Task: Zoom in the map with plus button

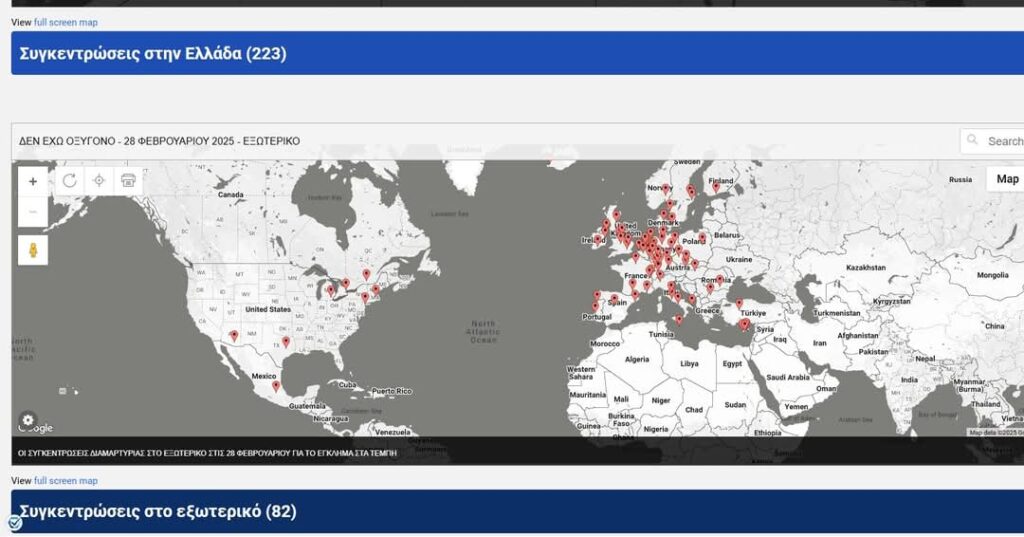Action: pyautogui.click(x=33, y=181)
